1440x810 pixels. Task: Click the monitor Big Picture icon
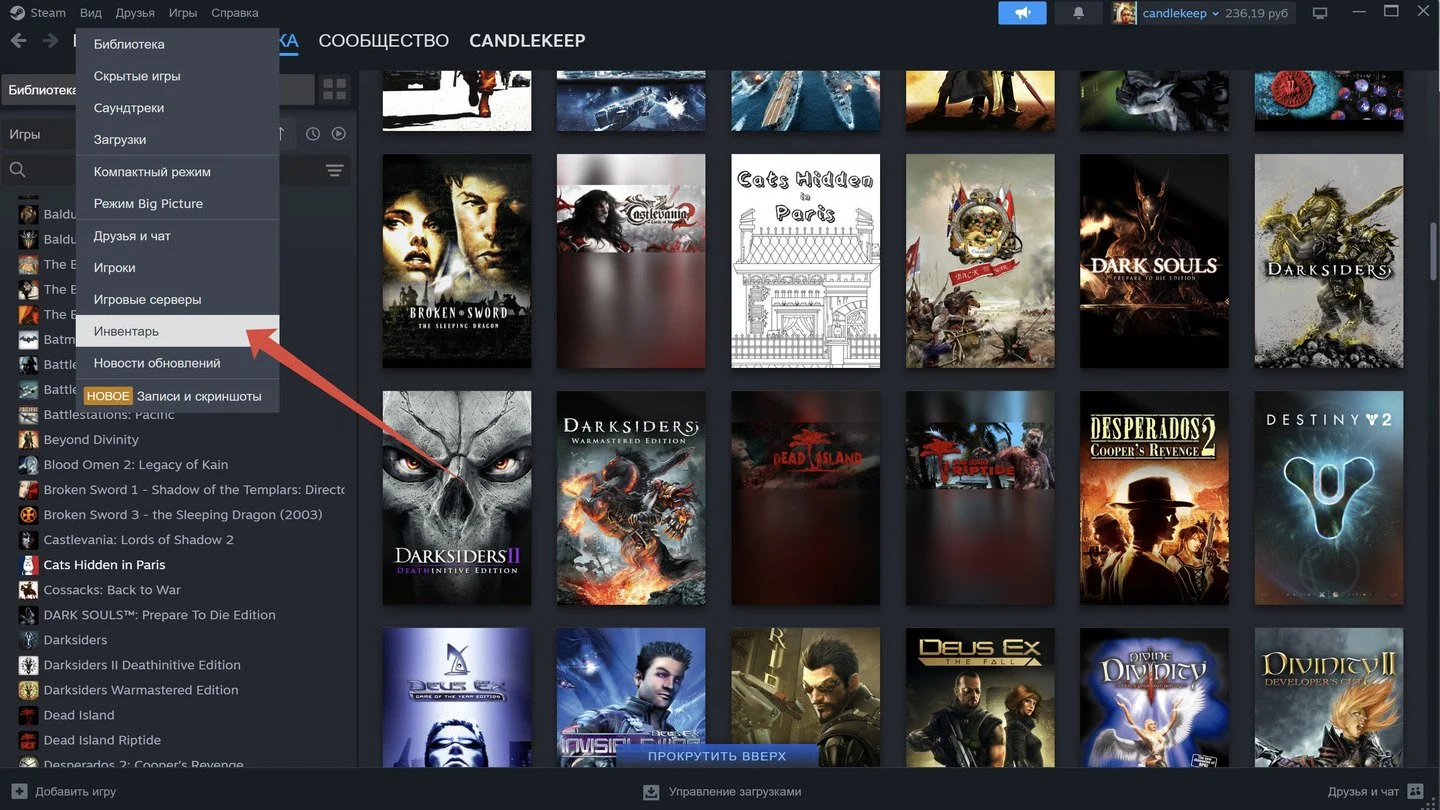click(x=1320, y=13)
